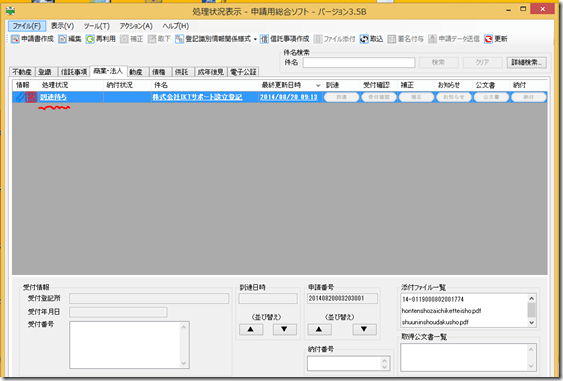Sort descending with 申請番号 down arrow
This screenshot has width=563, height=381.
click(364, 329)
